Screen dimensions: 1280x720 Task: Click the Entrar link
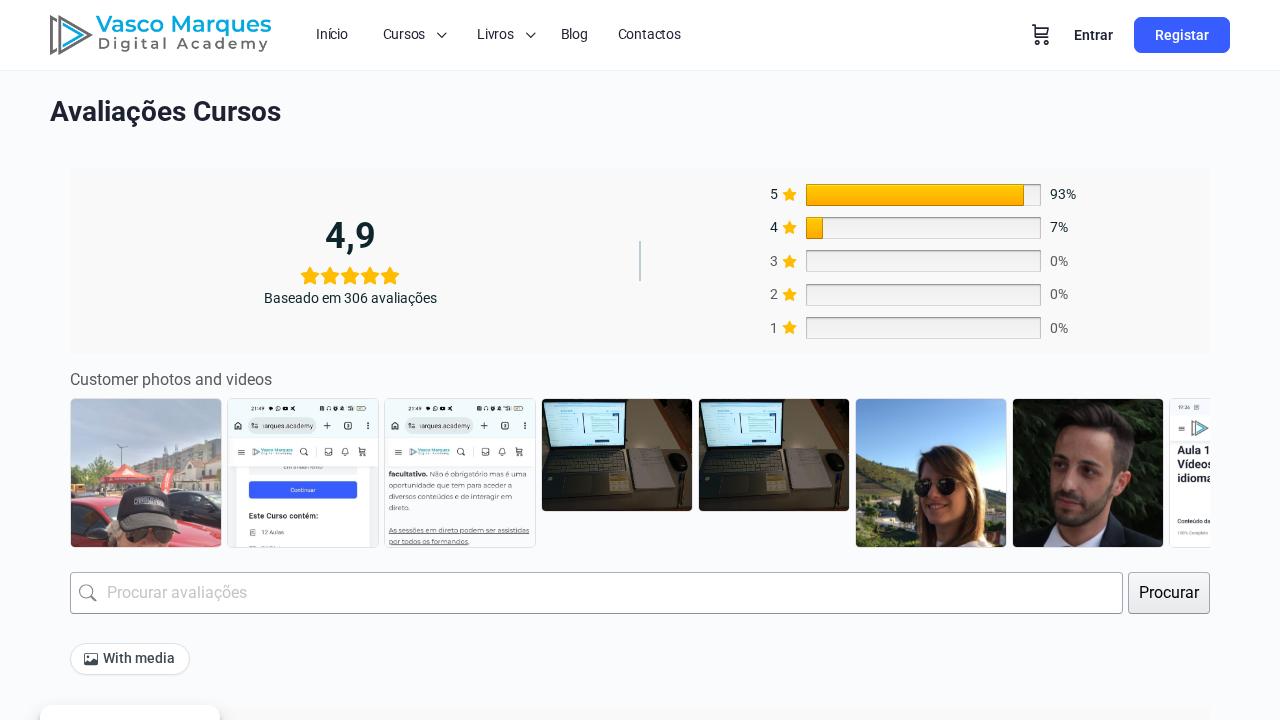click(1093, 35)
